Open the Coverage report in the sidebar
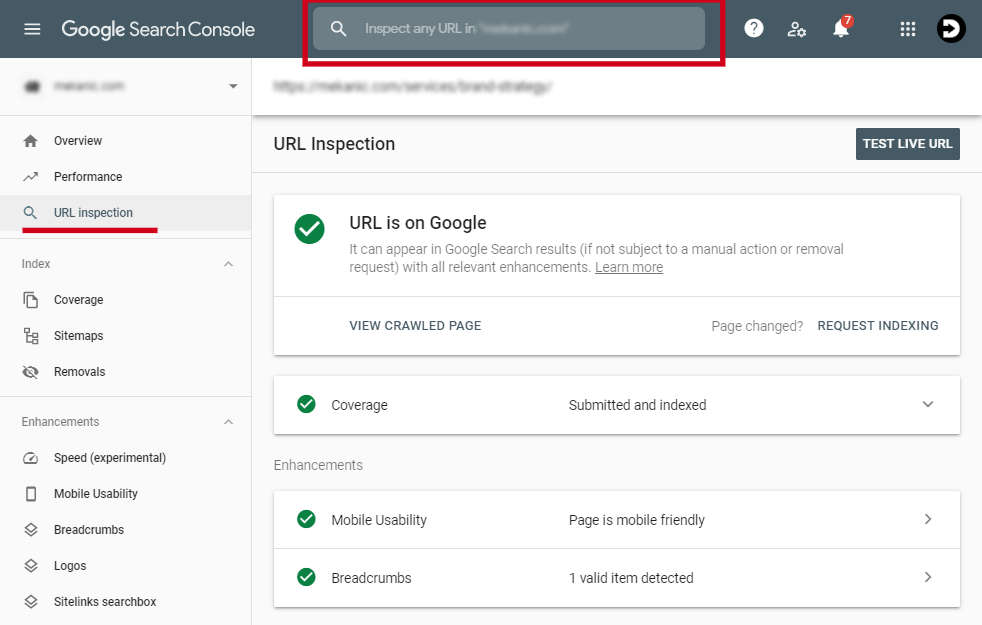982x625 pixels. [125, 300]
